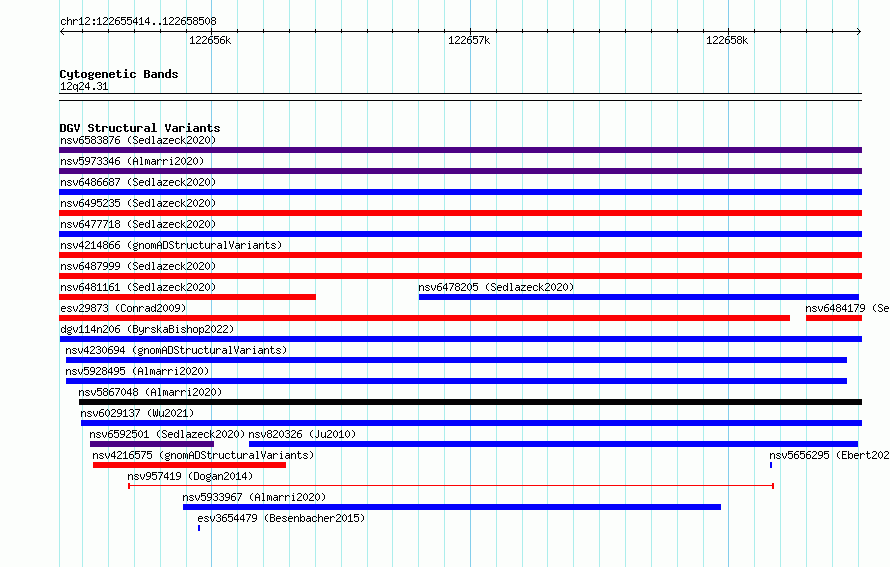Open nsv4214866 (gnomADStructuralVariants) label
Image resolution: width=890 pixels, height=567 pixels.
pos(171,245)
